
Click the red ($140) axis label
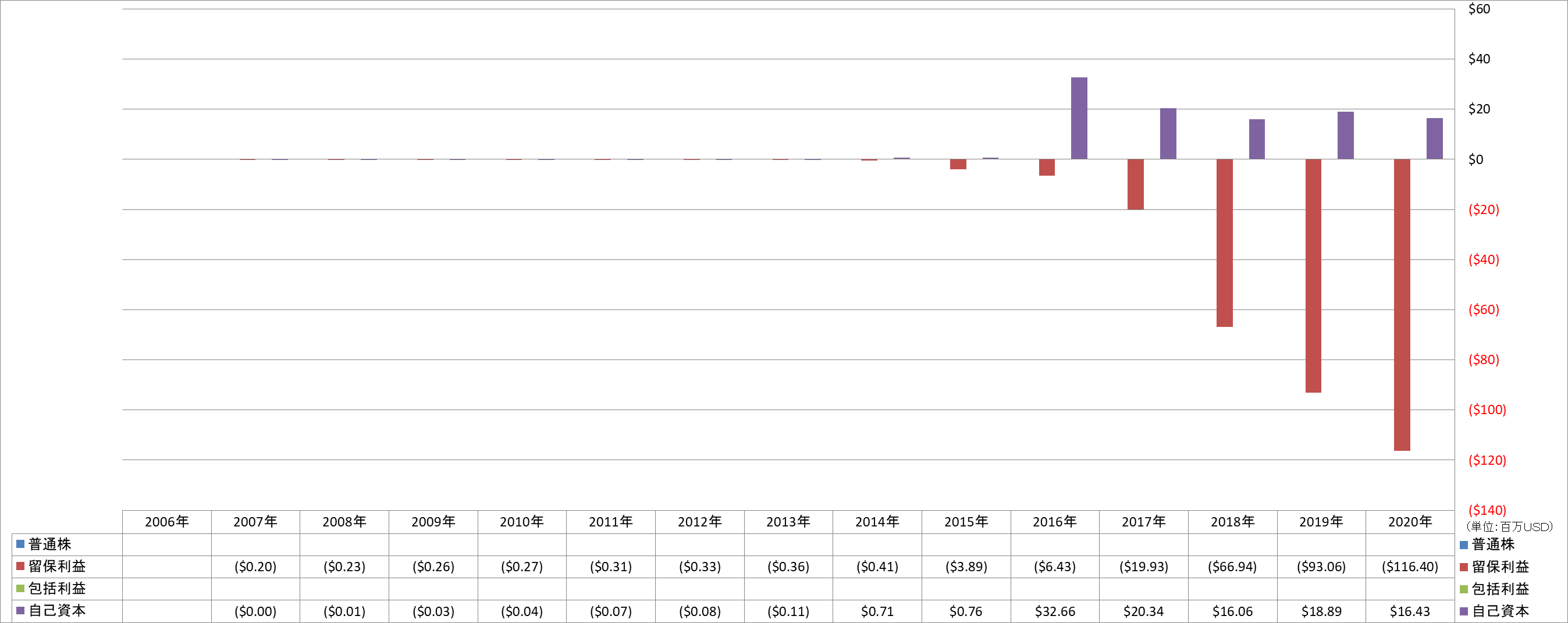(1487, 510)
